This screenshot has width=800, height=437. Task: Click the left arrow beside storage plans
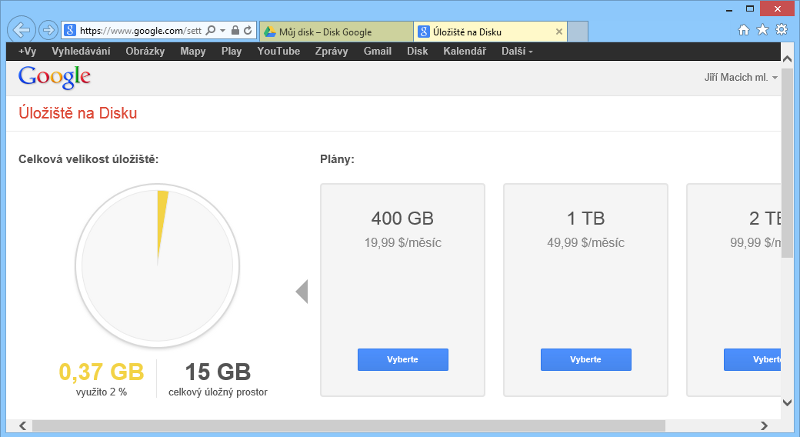pyautogui.click(x=302, y=291)
